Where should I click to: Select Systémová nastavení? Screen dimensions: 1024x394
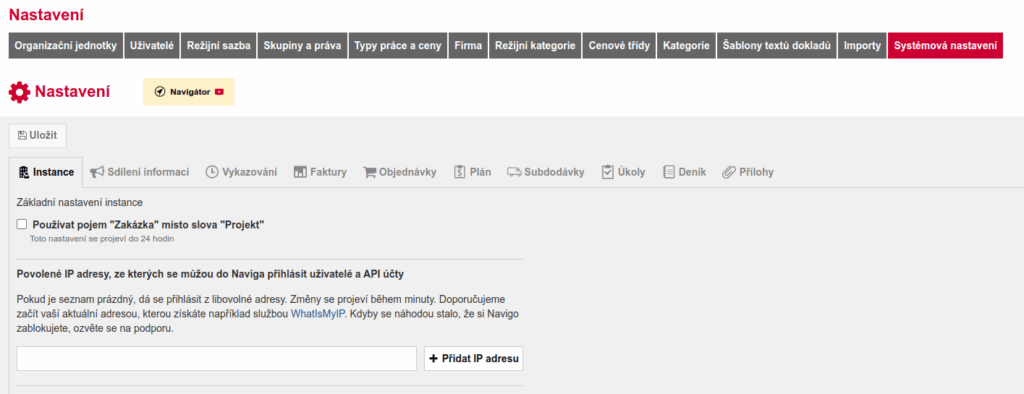pyautogui.click(x=945, y=46)
